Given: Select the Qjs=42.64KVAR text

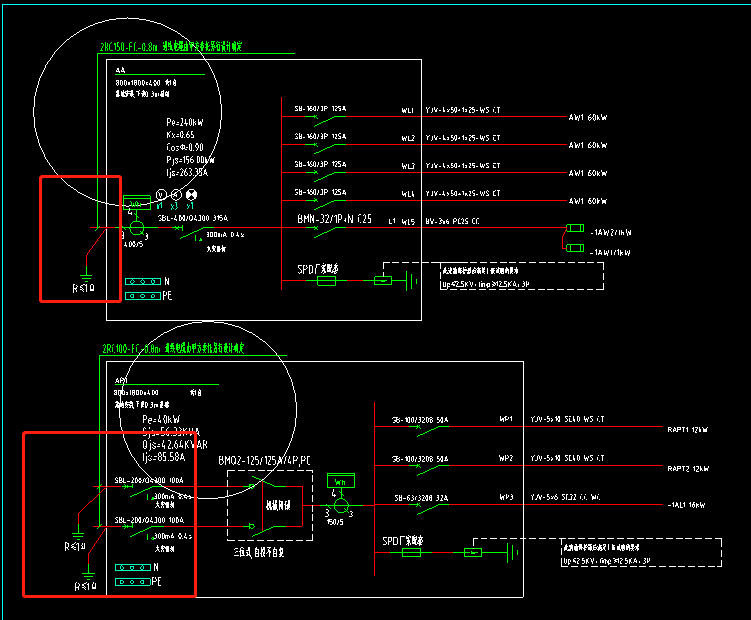Looking at the screenshot, I should click(175, 445).
